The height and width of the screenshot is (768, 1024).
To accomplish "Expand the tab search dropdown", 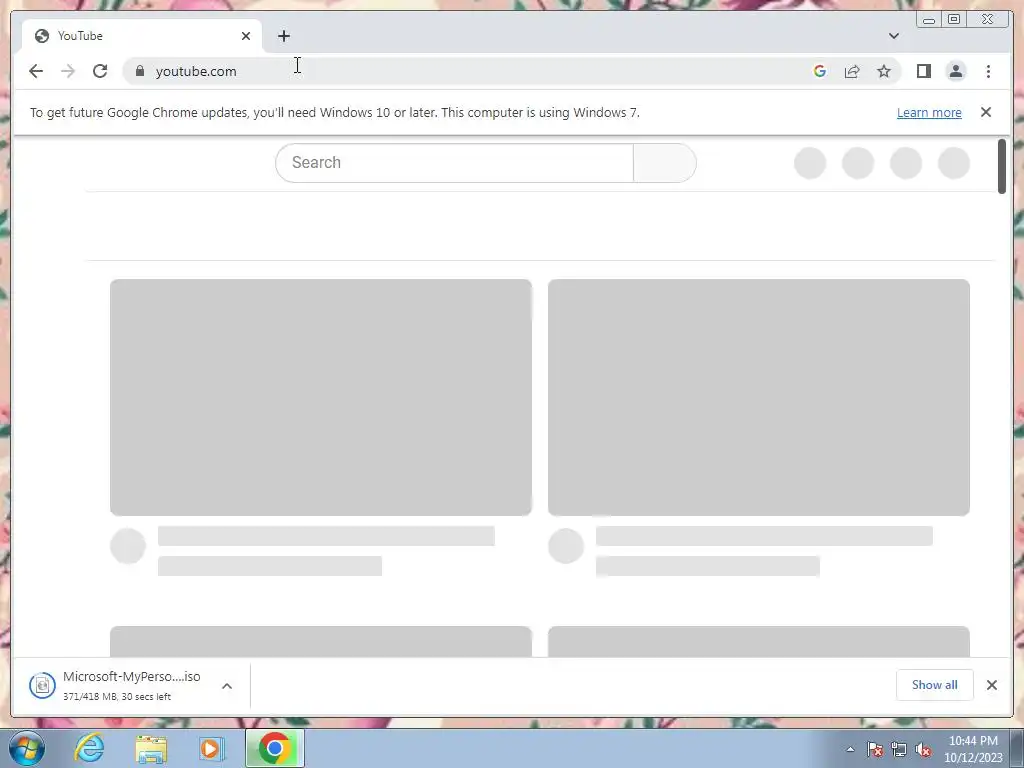I will click(893, 36).
